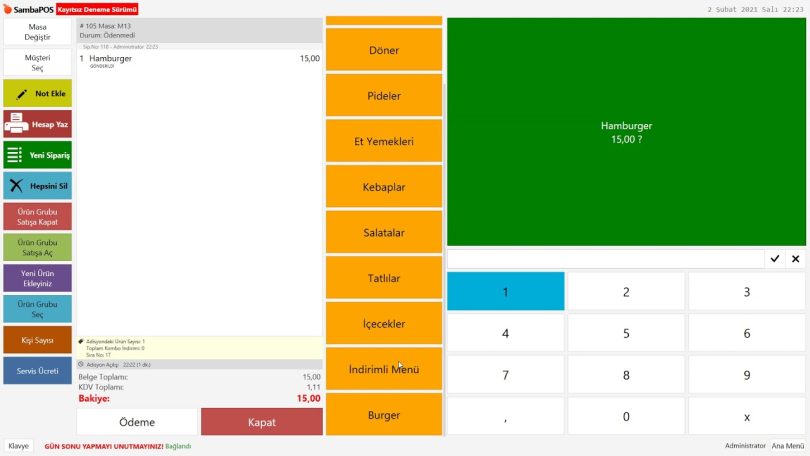Viewport: 810px width, 456px height.
Task: Tap the x multiply key on keypad
Action: click(746, 416)
